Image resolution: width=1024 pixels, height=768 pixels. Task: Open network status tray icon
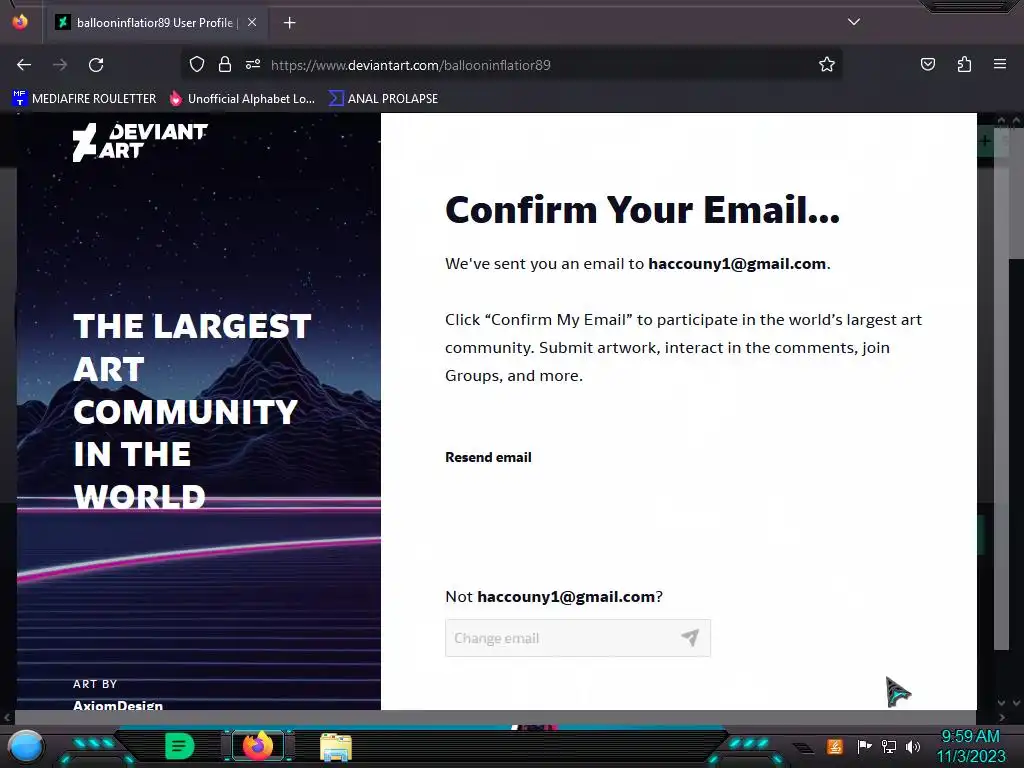(x=888, y=746)
